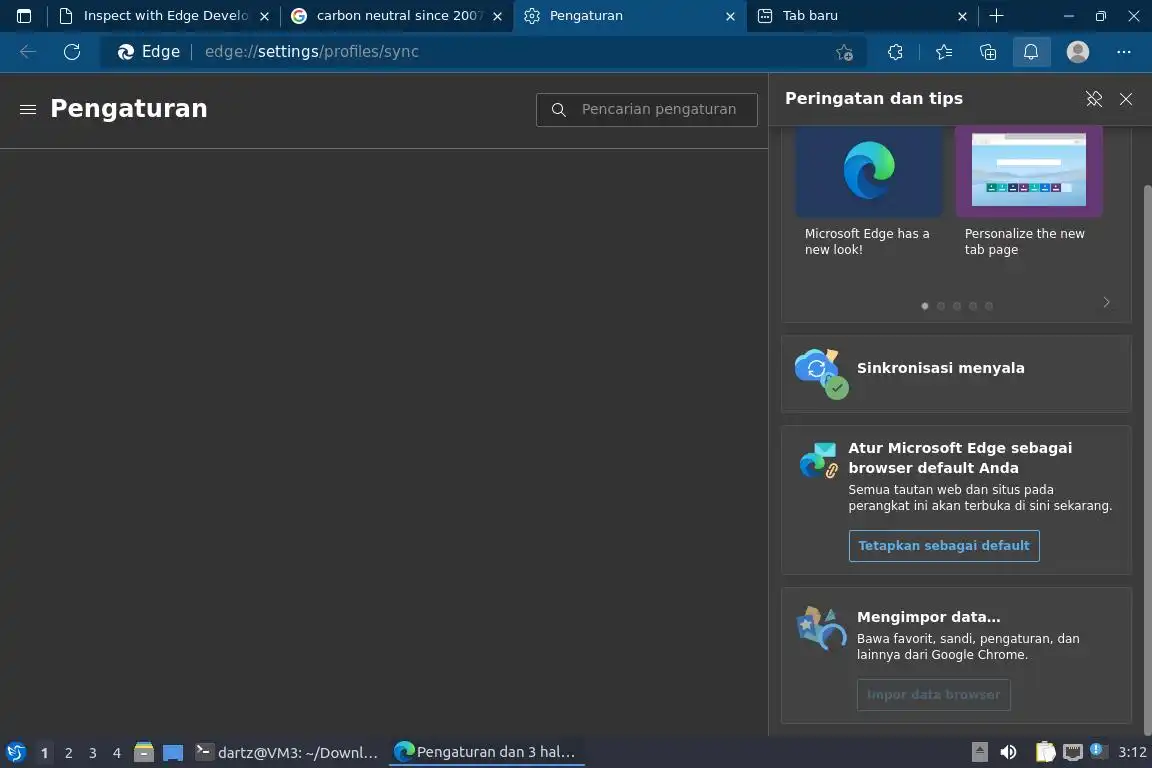Click the Mengimpor data import icon
Screen dimensions: 1152x768
point(821,628)
